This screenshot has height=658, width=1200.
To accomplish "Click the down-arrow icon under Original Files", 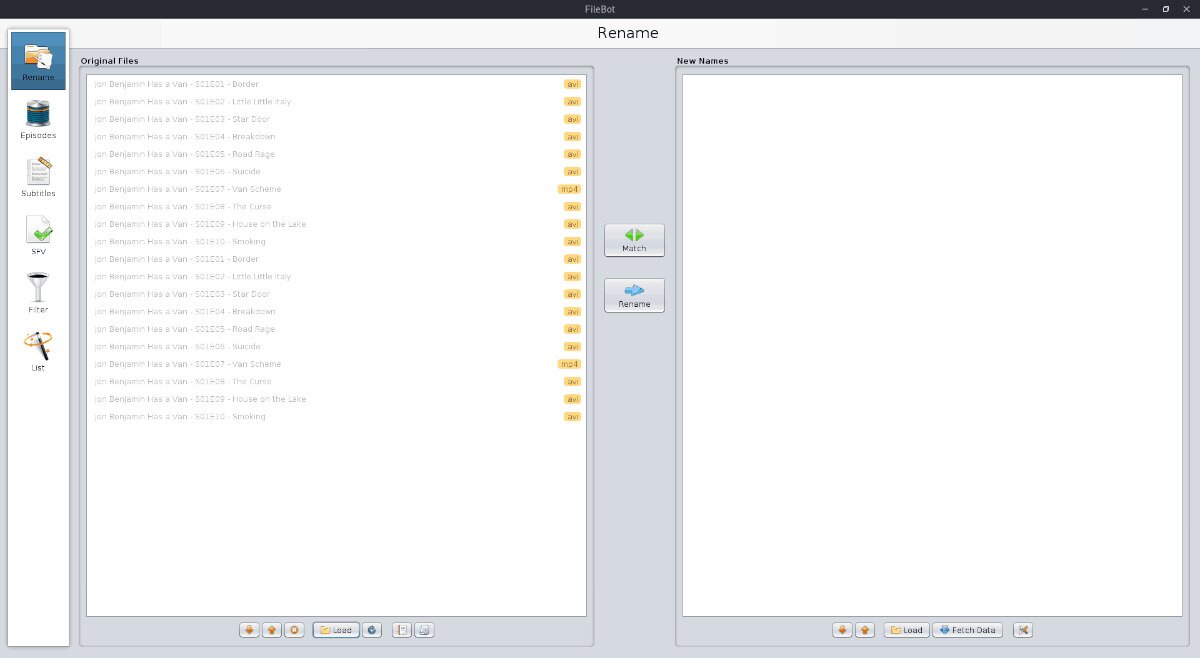I will click(249, 630).
